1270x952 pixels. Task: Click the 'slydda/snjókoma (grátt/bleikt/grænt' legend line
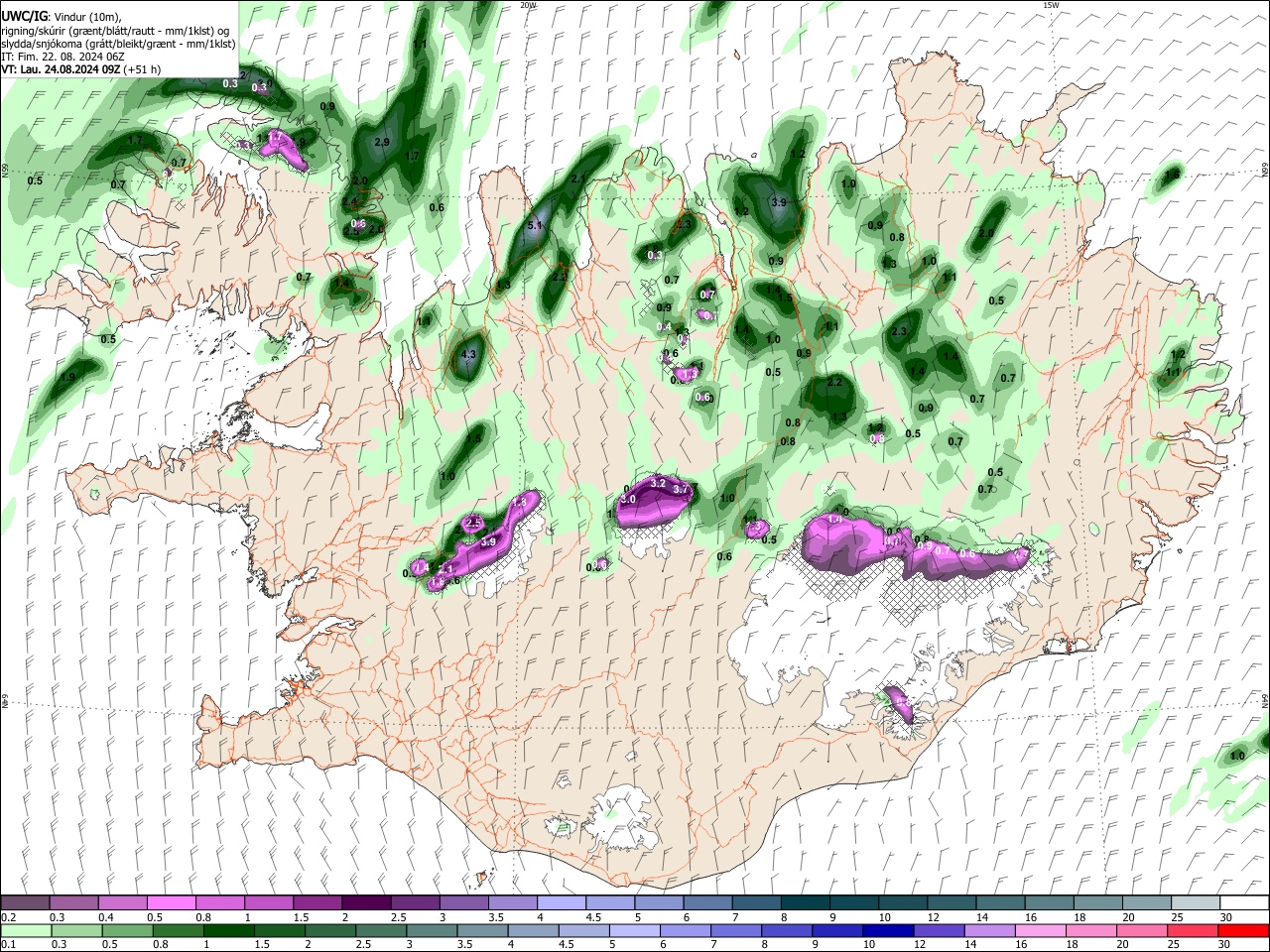(x=118, y=45)
